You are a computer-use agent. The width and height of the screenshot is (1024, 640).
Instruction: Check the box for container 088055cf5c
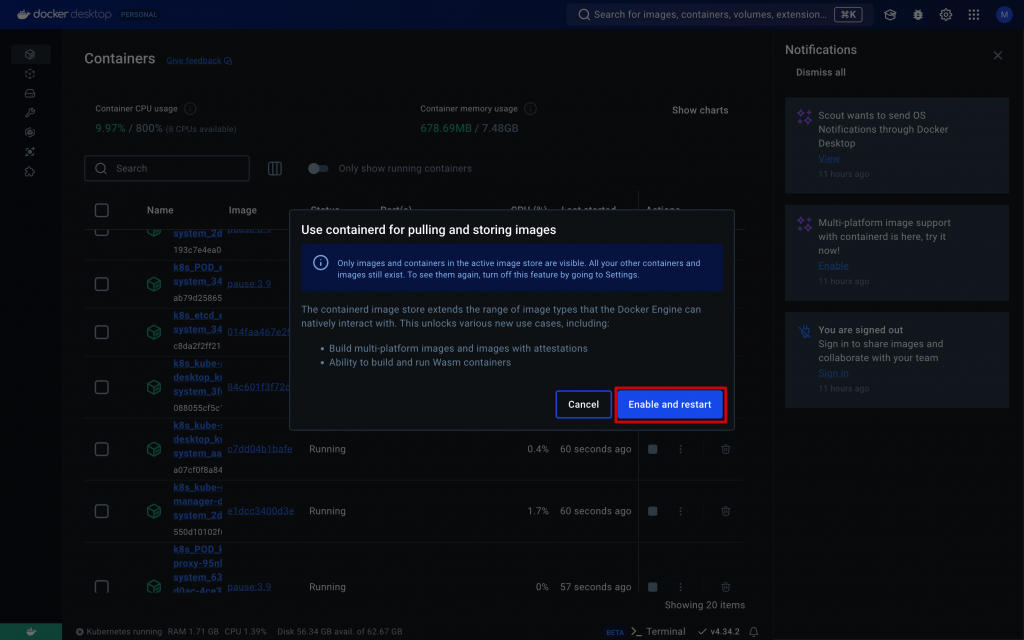(102, 387)
